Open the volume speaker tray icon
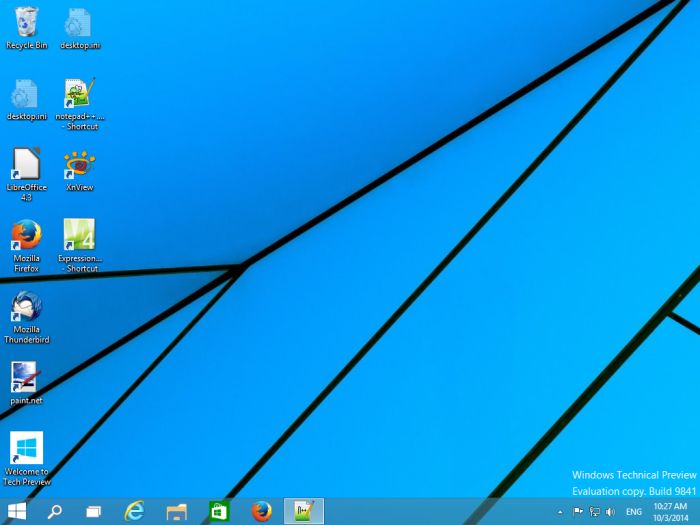 (610, 512)
